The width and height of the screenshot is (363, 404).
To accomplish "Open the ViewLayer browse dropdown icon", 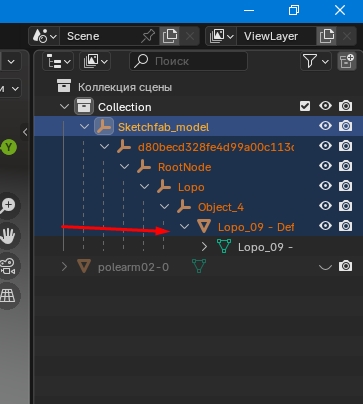I will coord(221,36).
